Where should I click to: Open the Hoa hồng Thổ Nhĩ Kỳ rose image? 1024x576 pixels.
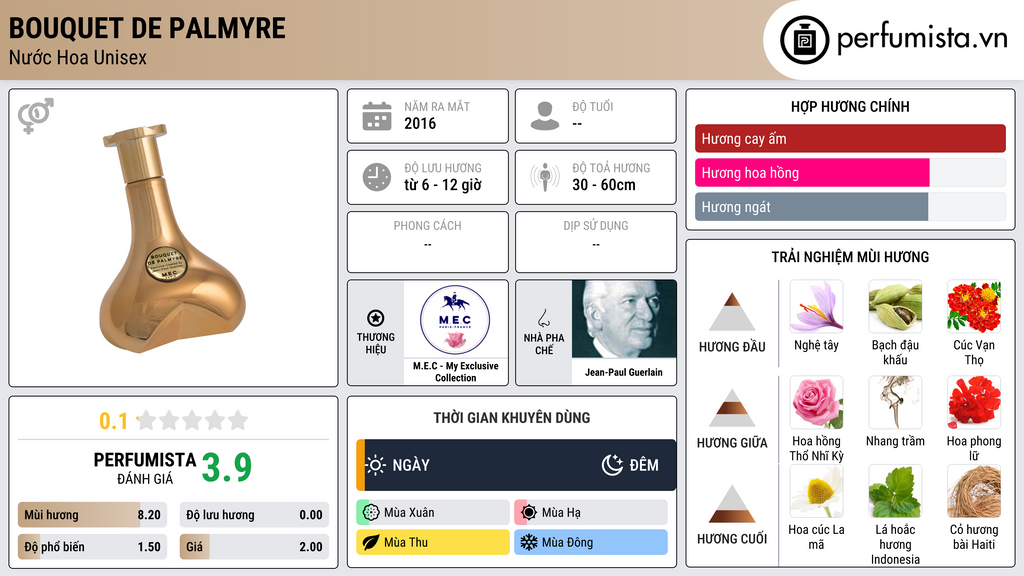pos(816,402)
